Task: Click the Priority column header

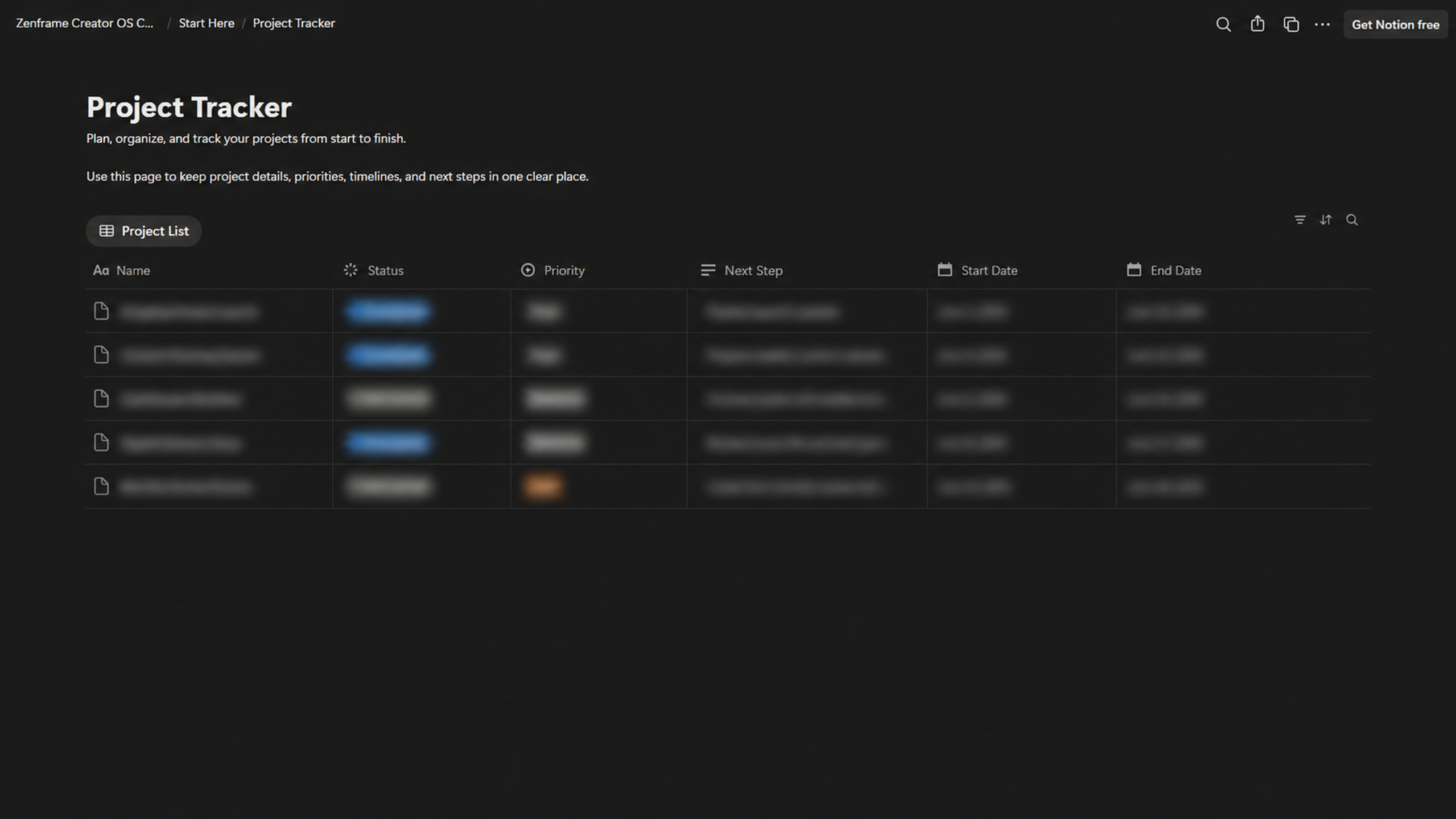Action: [x=552, y=270]
